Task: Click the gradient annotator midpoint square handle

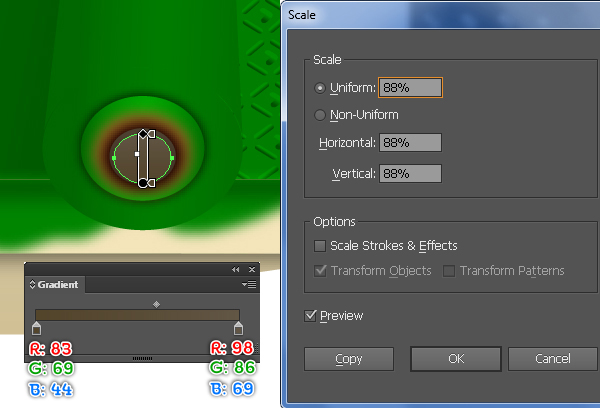Action: pos(137,154)
